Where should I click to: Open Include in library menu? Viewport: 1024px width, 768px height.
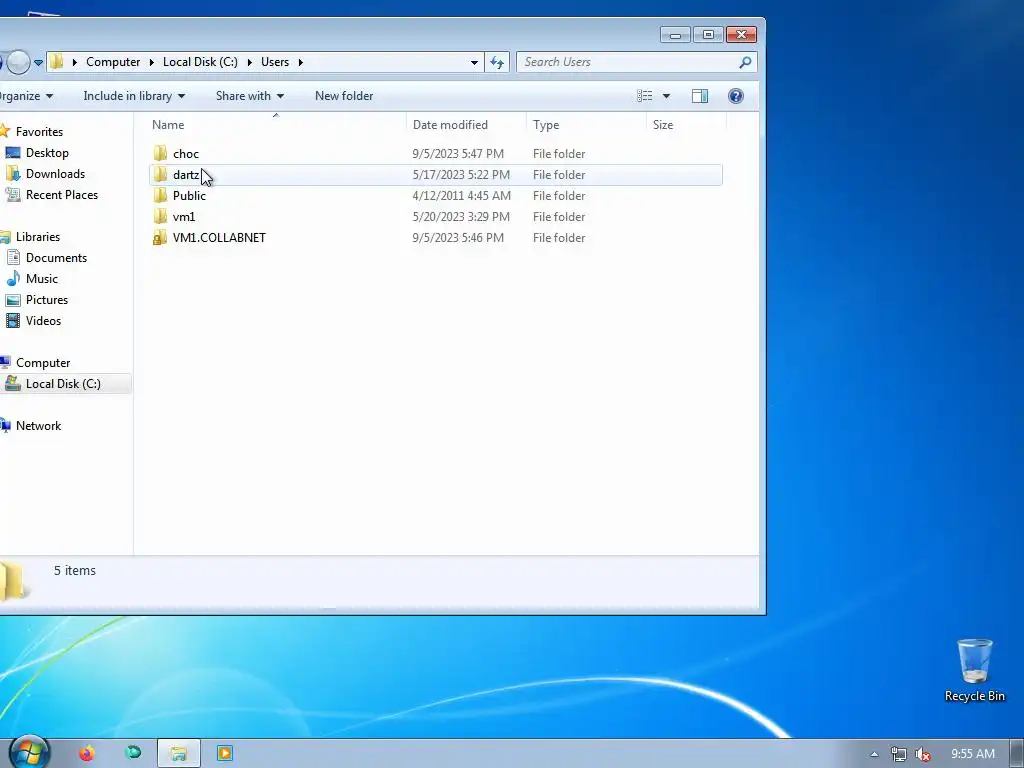tap(134, 96)
